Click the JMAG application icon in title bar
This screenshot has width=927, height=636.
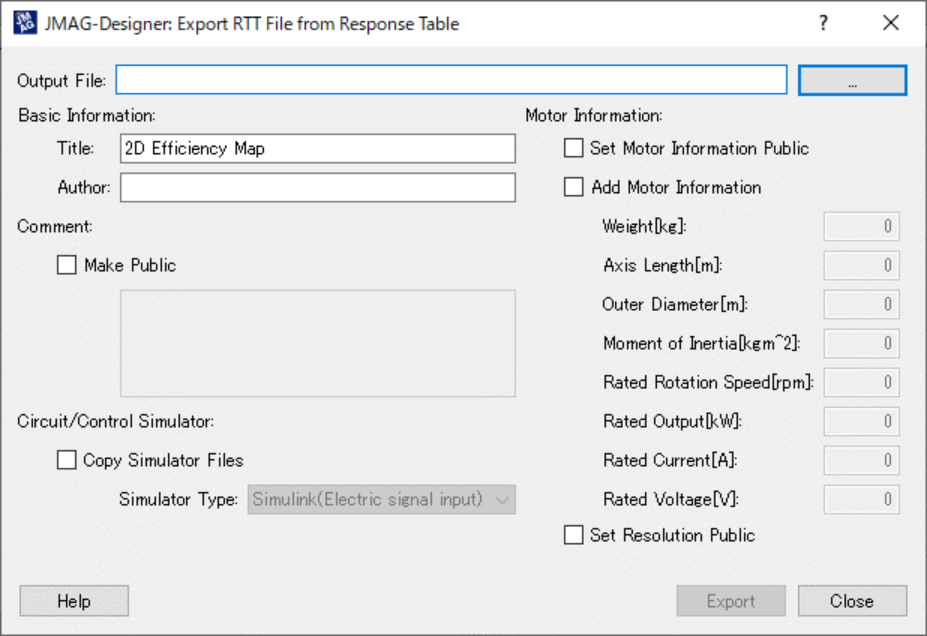24,23
